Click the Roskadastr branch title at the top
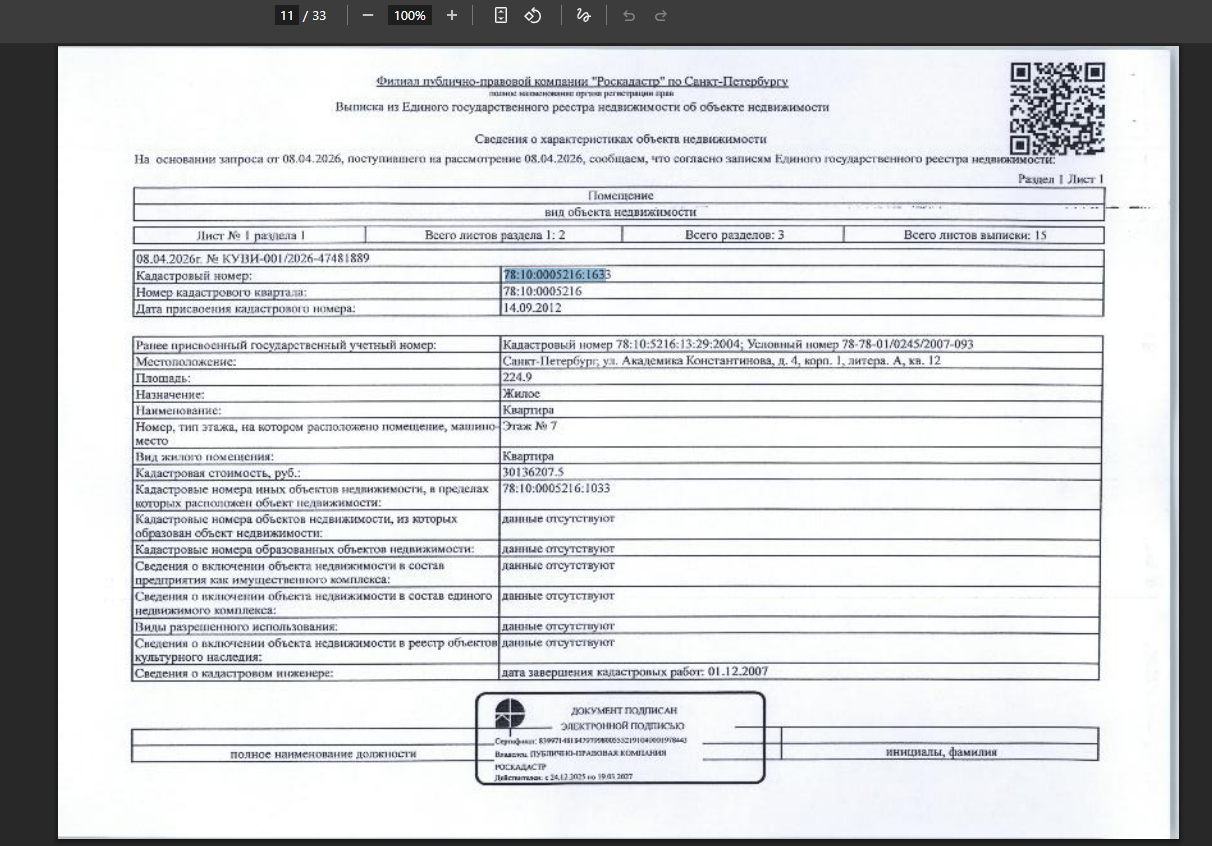 [x=582, y=81]
